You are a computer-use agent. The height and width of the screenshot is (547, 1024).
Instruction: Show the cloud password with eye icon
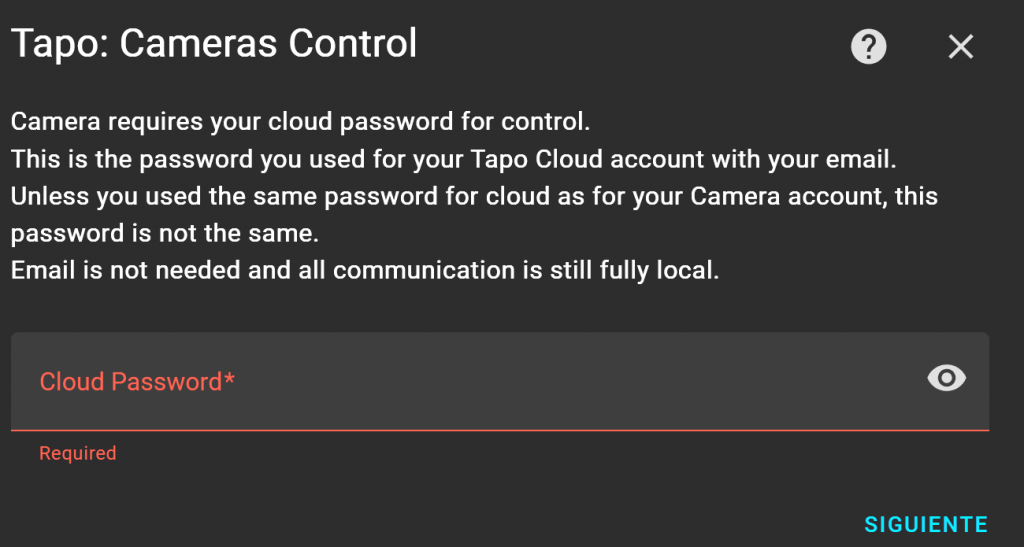click(x=946, y=377)
